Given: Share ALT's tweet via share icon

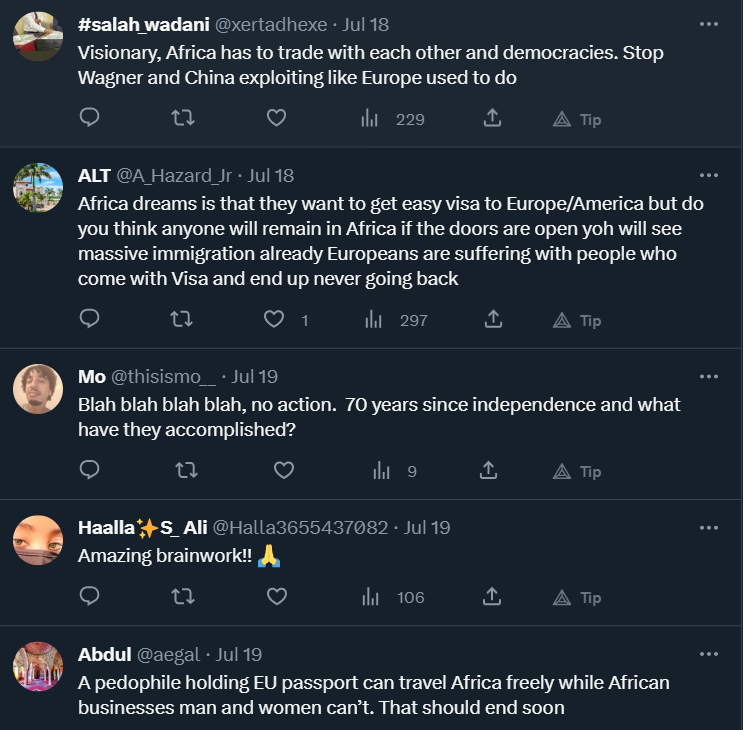Looking at the screenshot, I should (492, 320).
